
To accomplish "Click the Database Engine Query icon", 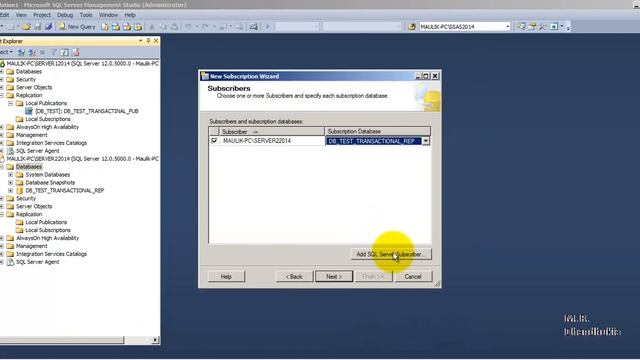I will pyautogui.click(x=105, y=27).
